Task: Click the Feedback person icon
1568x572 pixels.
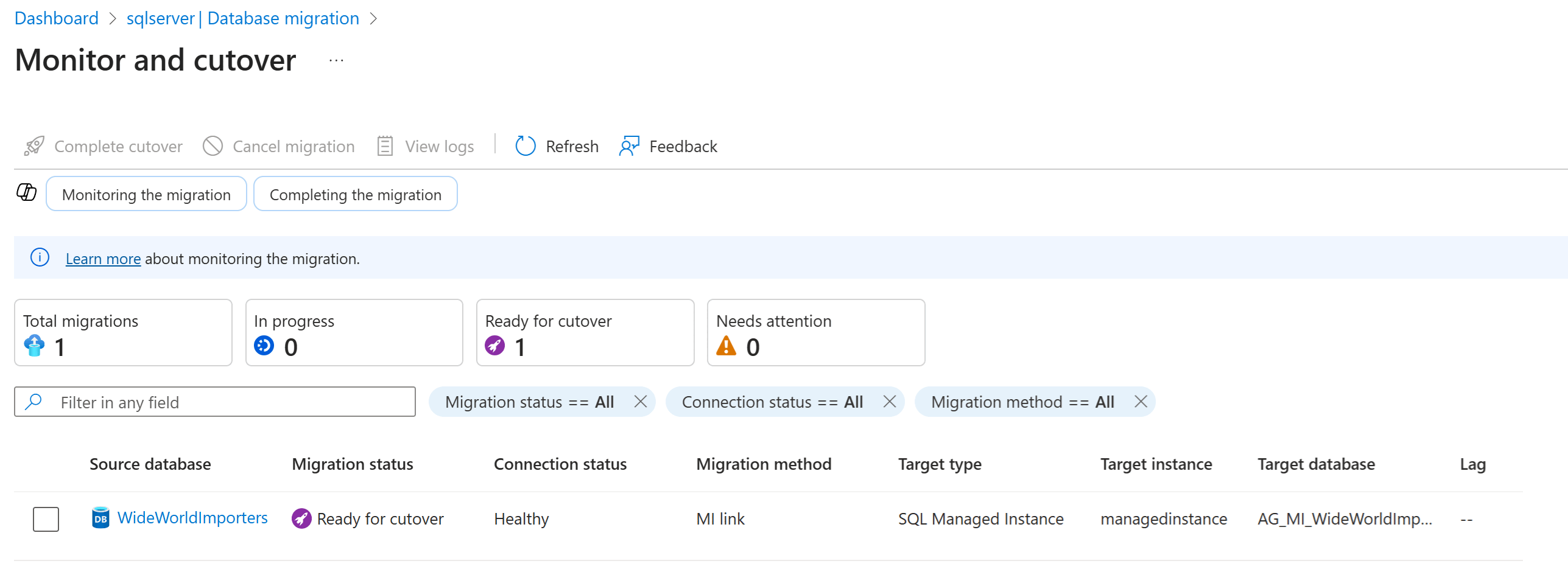Action: pyautogui.click(x=629, y=146)
